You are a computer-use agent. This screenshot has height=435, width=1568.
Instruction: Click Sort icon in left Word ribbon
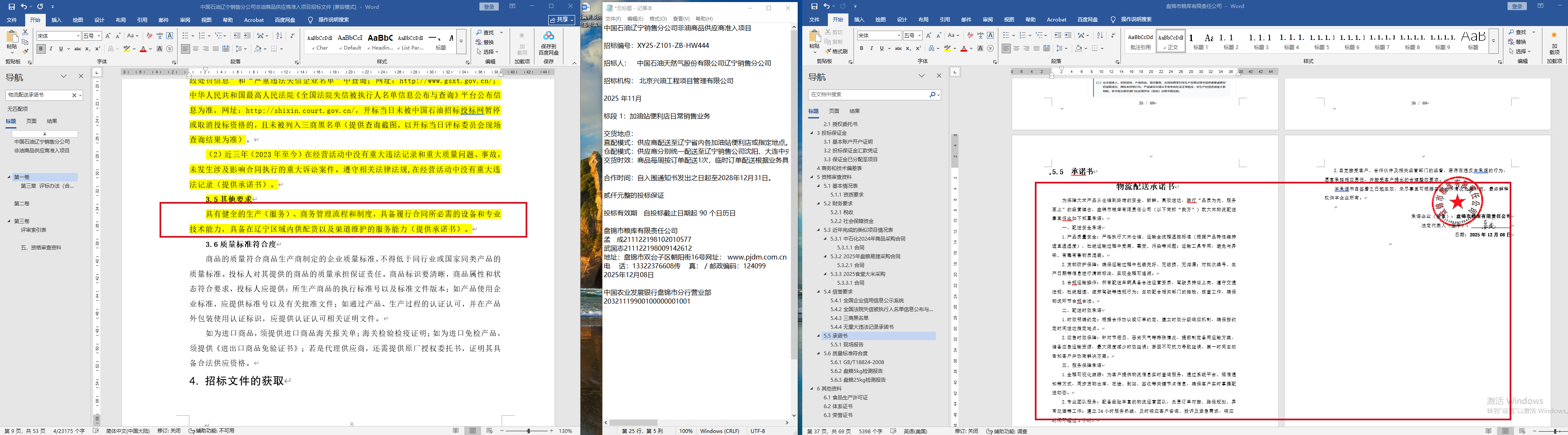pos(280,36)
